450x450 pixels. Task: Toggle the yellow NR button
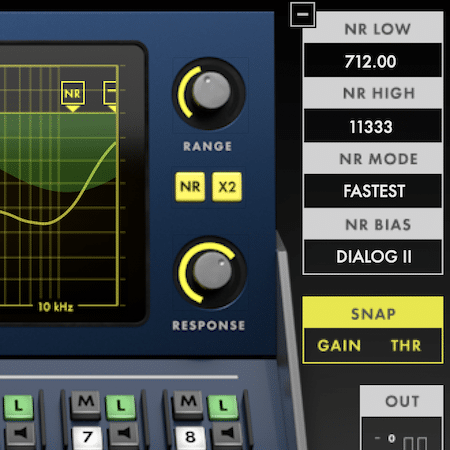190,187
